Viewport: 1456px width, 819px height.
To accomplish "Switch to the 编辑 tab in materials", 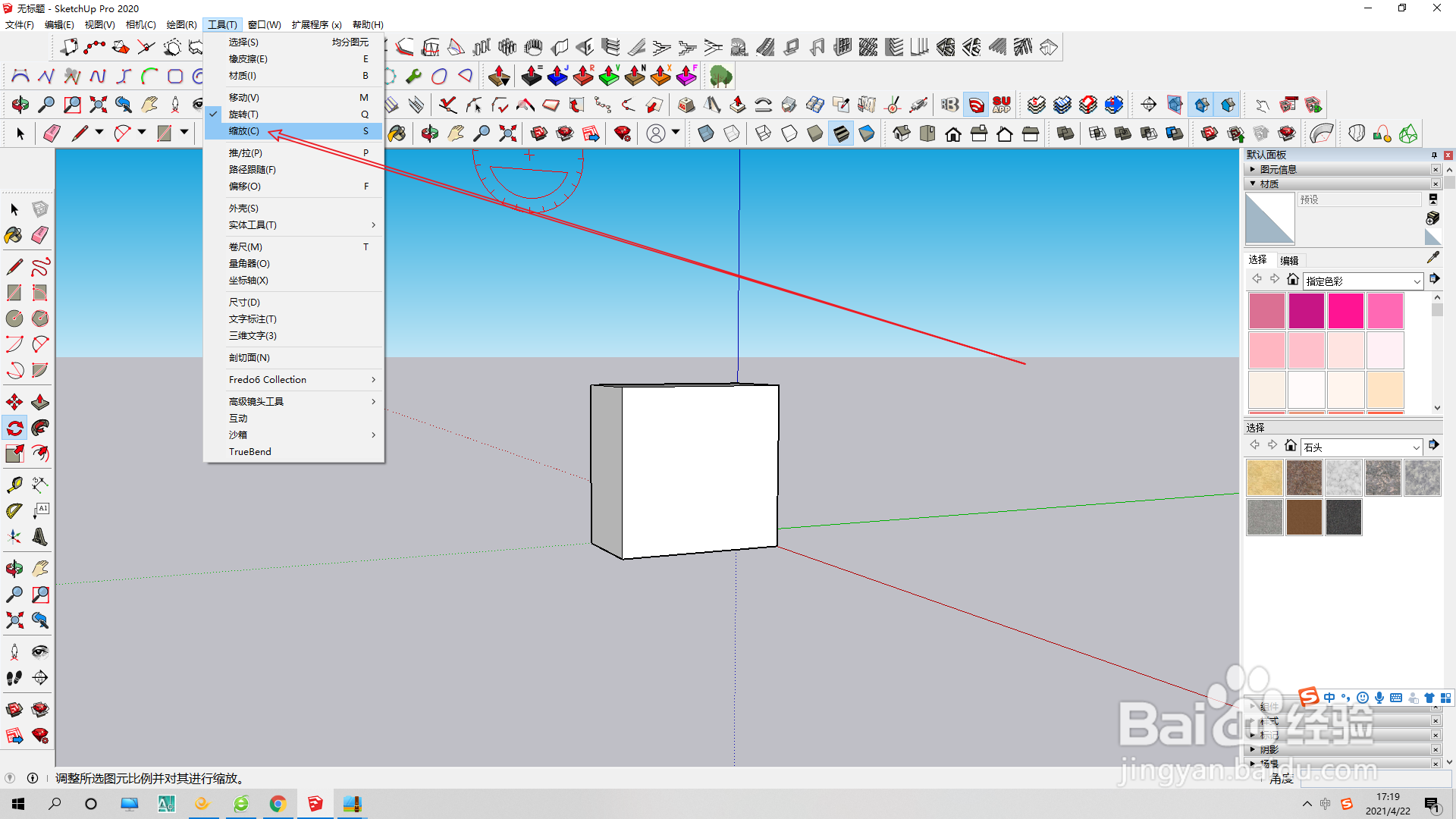I will (x=1289, y=260).
